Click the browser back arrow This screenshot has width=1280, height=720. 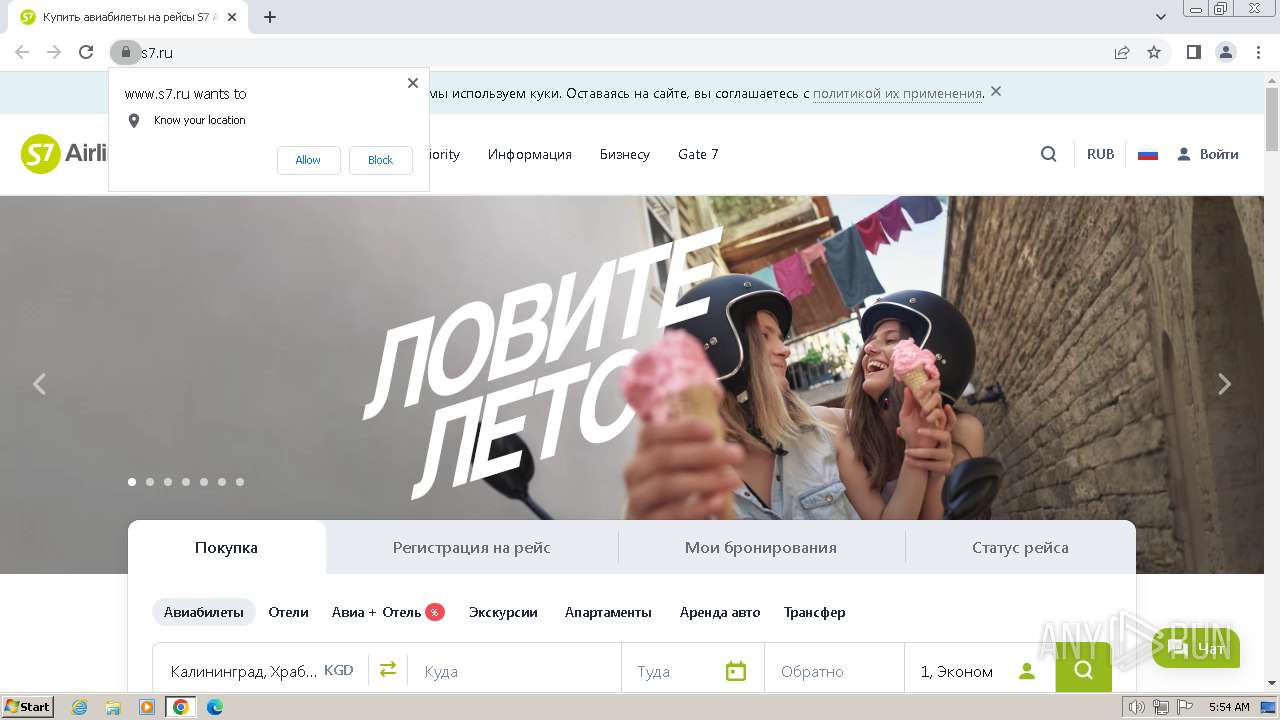tap(22, 52)
